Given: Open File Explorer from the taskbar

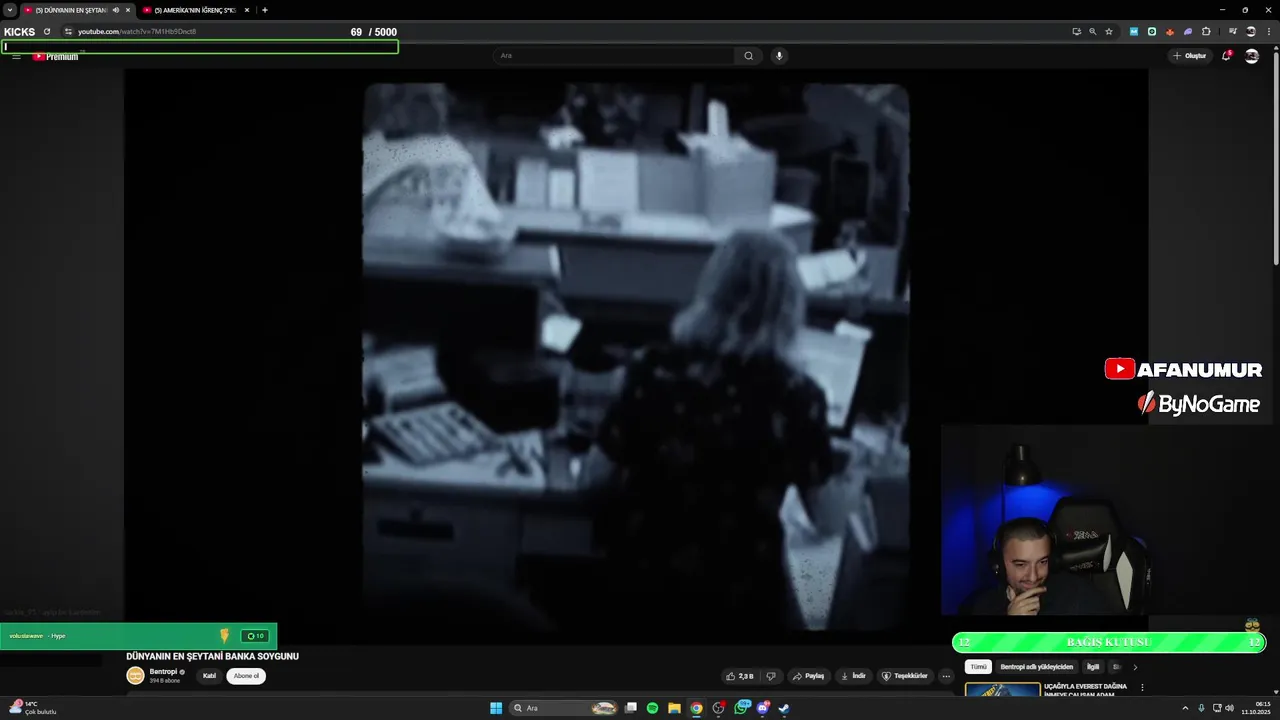Looking at the screenshot, I should point(674,708).
